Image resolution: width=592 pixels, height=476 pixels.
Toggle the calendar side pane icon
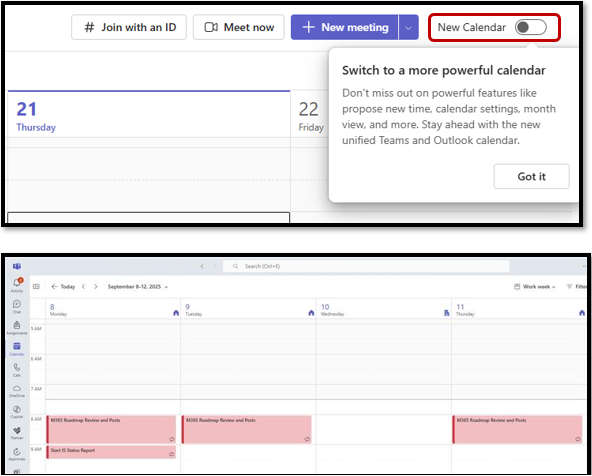click(x=36, y=287)
